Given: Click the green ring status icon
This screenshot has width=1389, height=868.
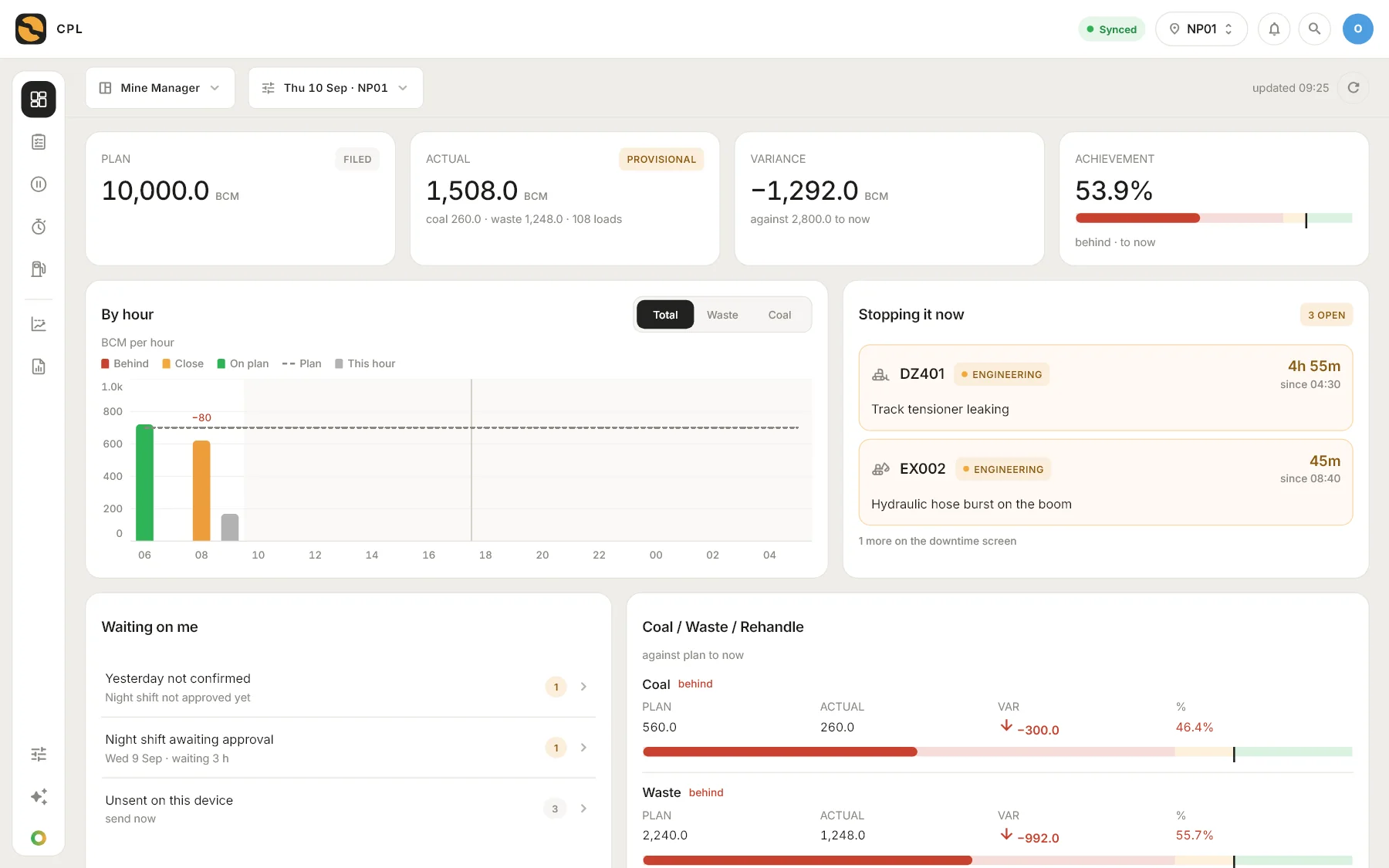Looking at the screenshot, I should (39, 838).
